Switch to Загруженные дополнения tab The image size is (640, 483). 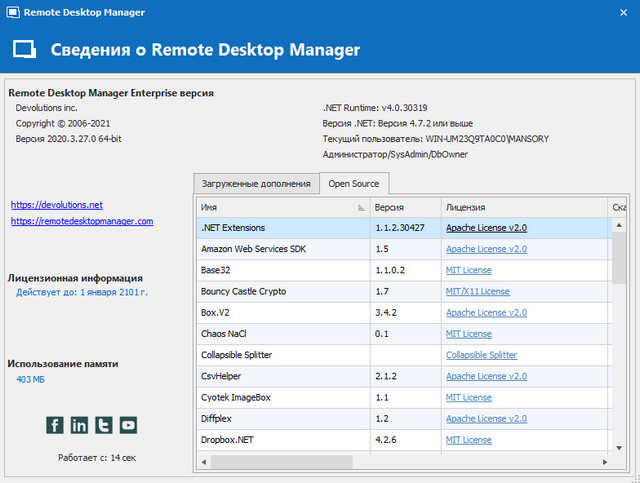click(256, 184)
